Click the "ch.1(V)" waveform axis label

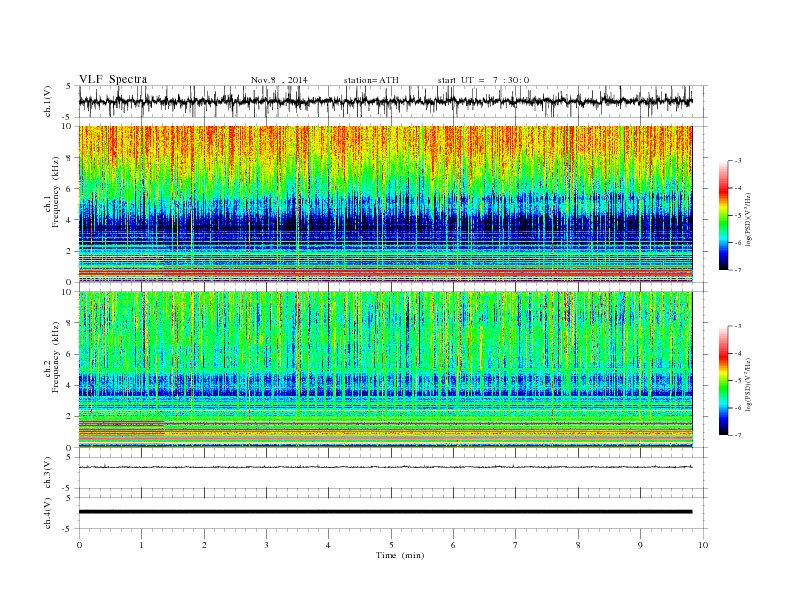pos(48,101)
